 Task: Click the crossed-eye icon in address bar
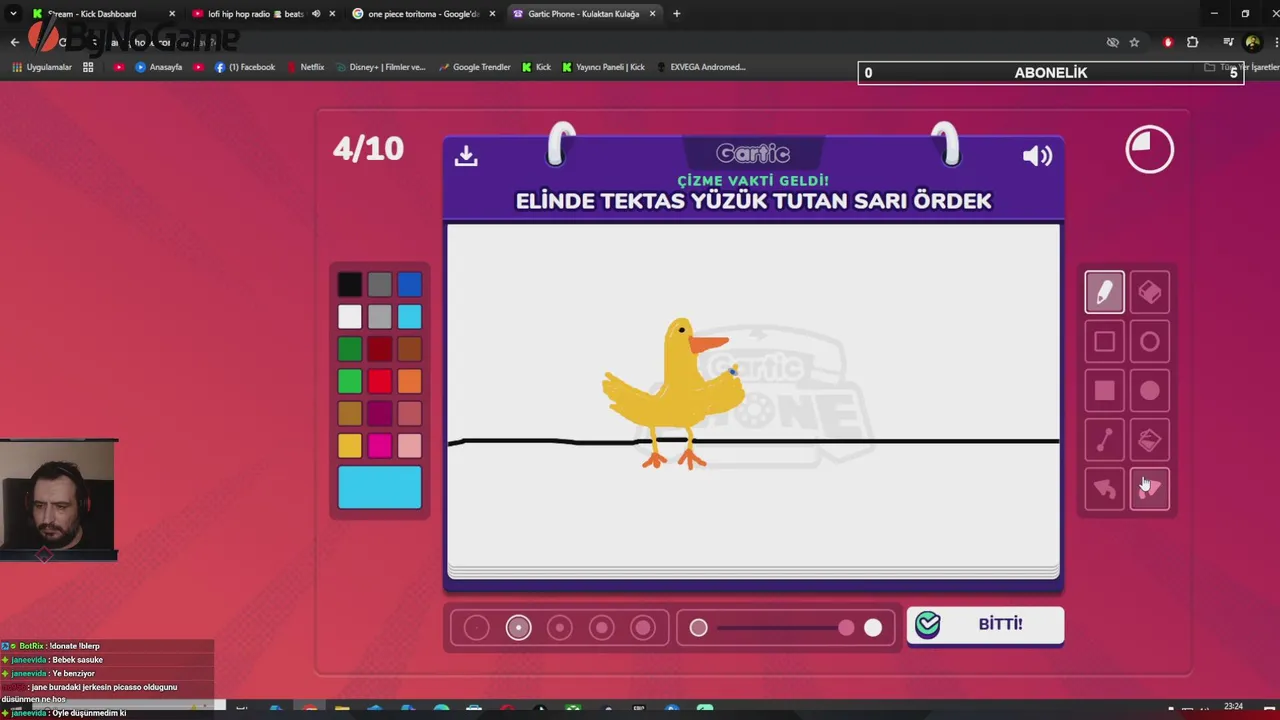click(x=1112, y=42)
